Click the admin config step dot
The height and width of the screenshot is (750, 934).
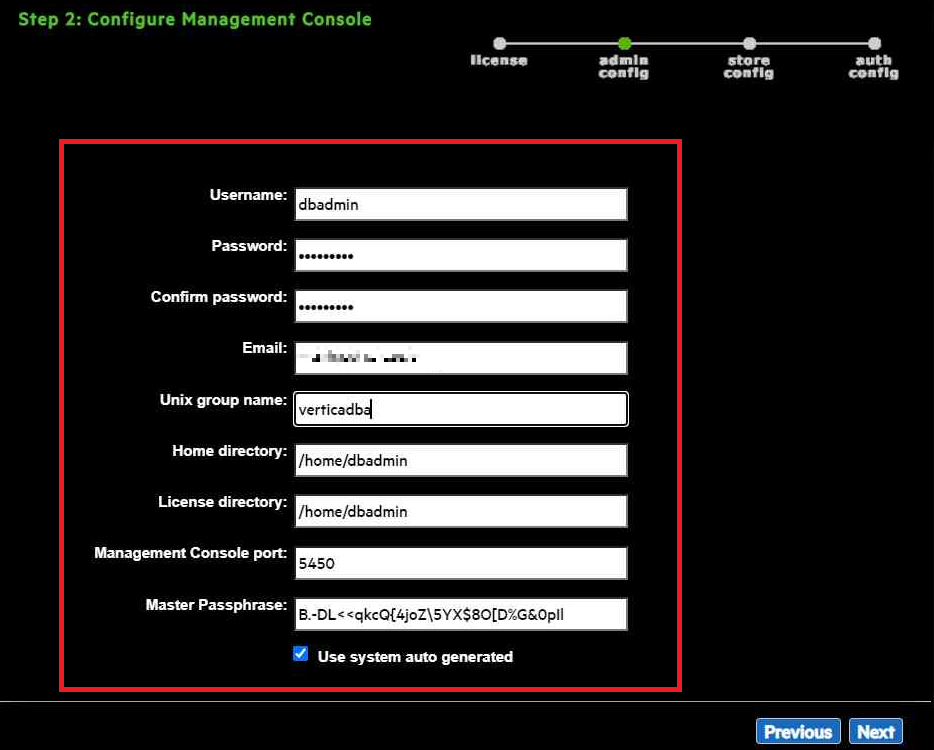[x=624, y=43]
